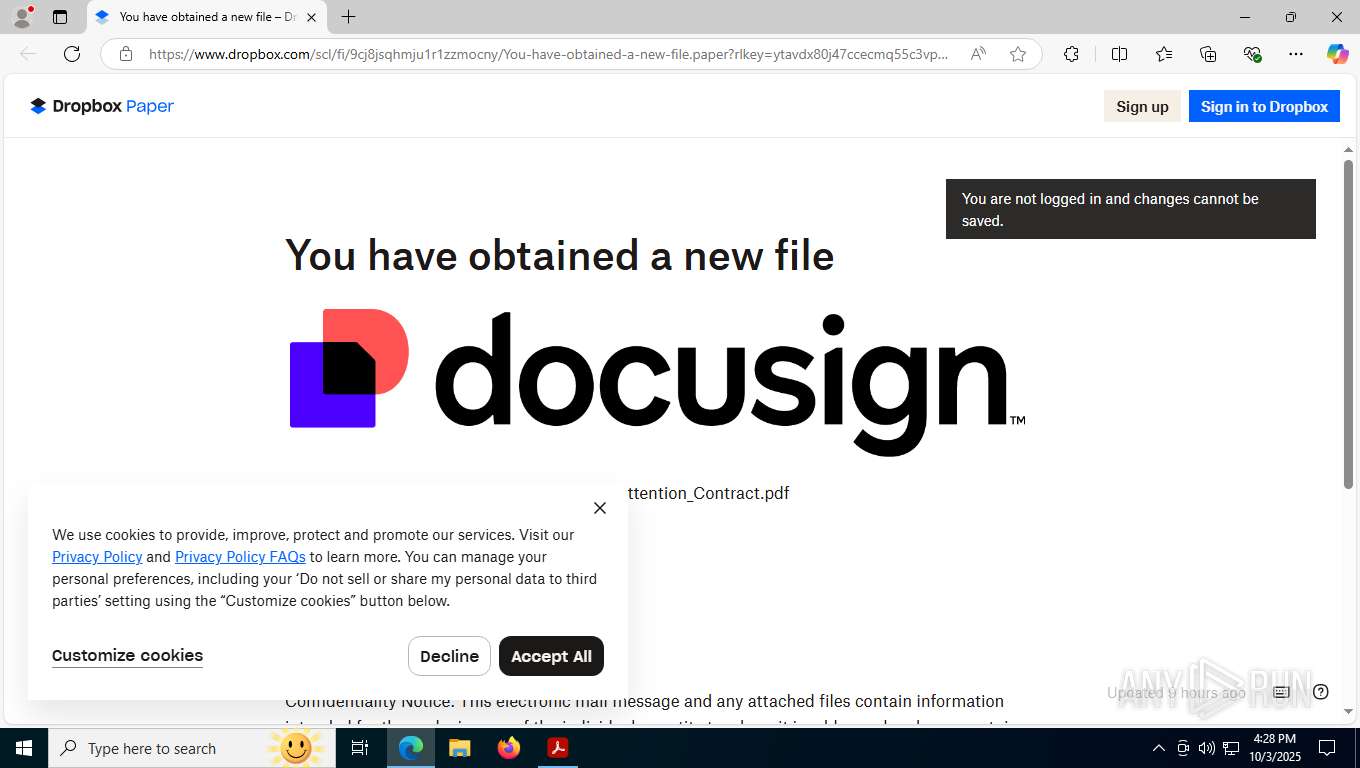Refresh the page
1360x768 pixels.
tap(72, 54)
